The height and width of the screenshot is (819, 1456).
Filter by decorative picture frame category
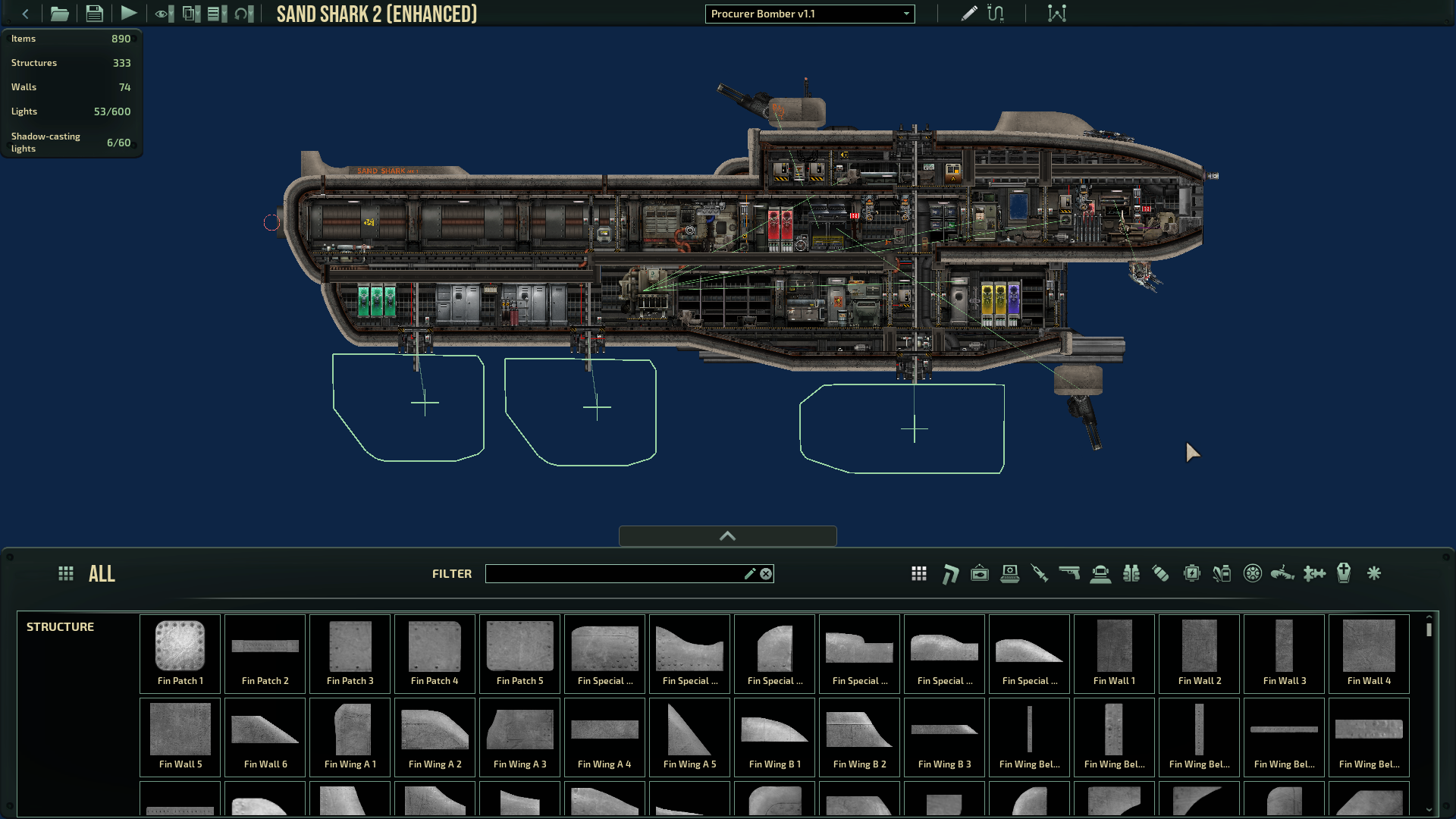point(980,574)
